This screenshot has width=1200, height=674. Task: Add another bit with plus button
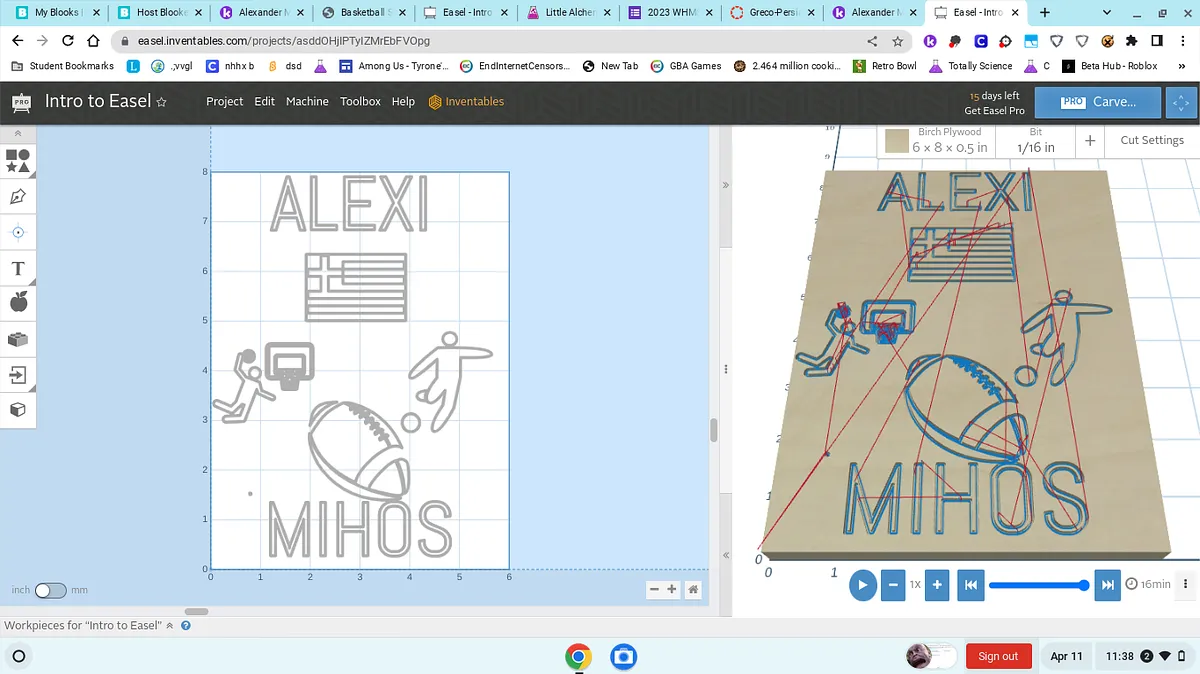tap(1089, 141)
